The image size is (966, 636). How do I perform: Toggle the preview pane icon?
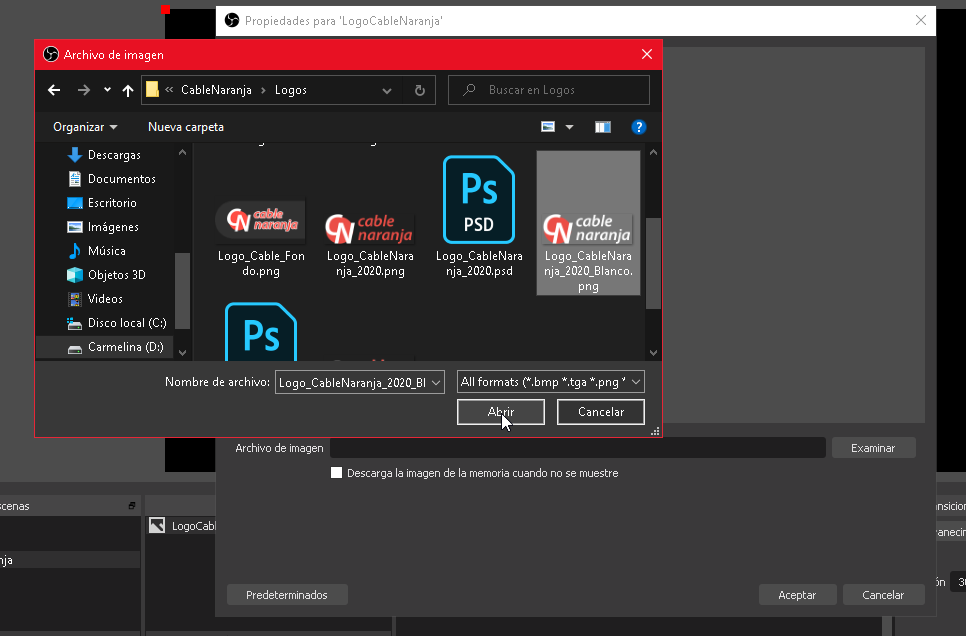point(603,127)
